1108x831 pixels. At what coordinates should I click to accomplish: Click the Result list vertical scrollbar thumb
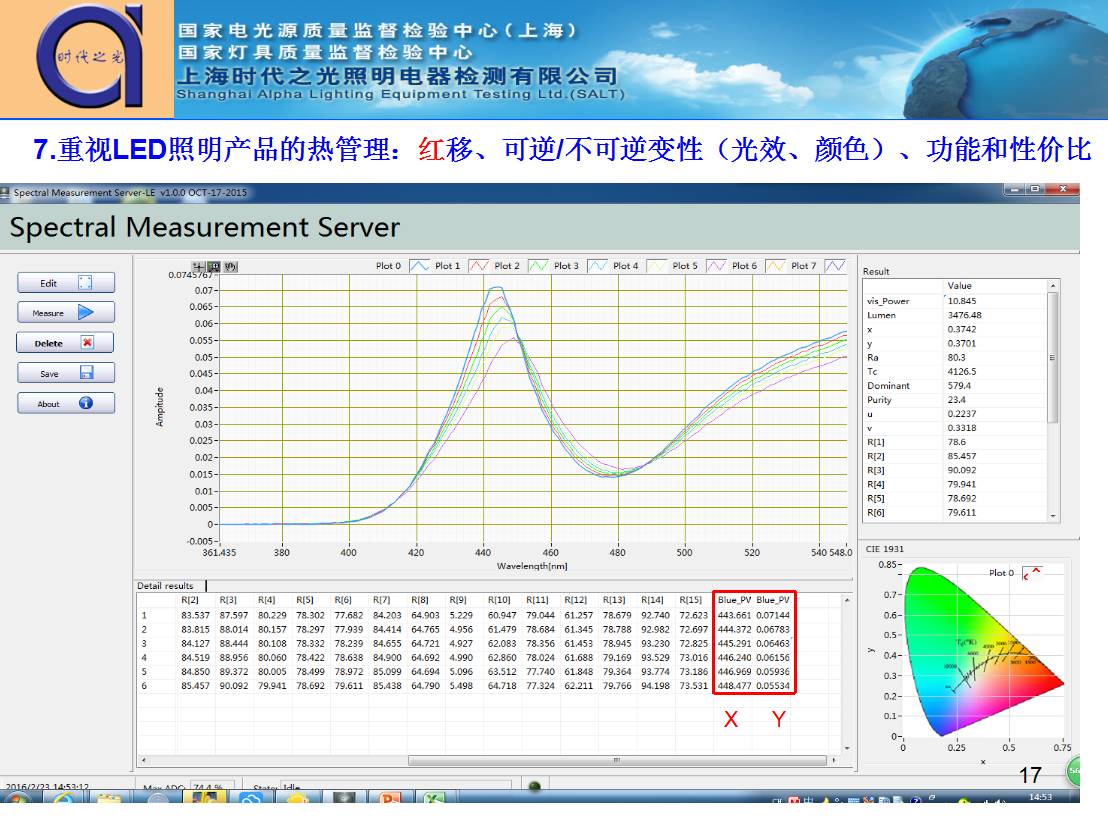tap(1053, 357)
